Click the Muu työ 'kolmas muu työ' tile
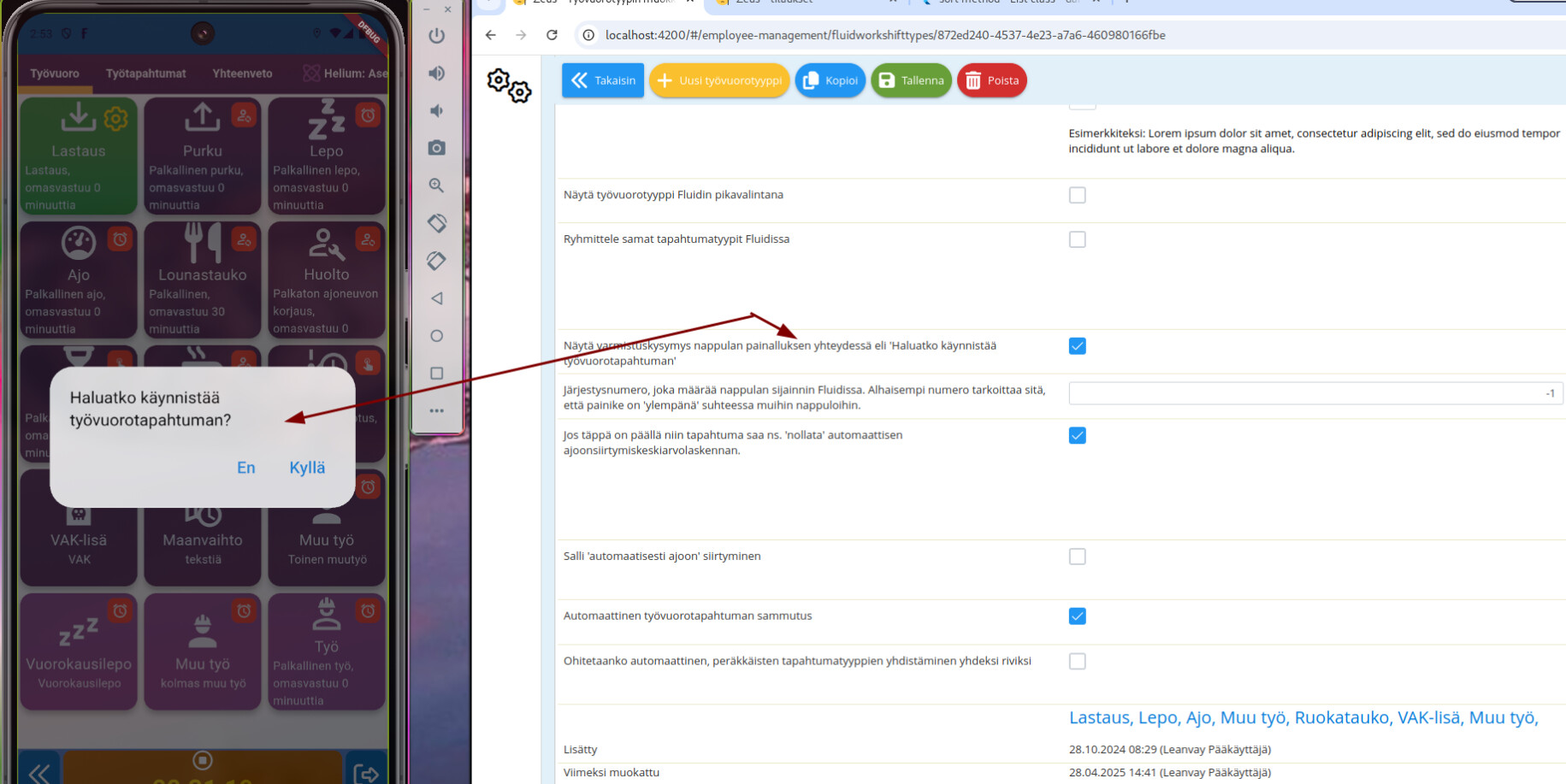 [203, 651]
